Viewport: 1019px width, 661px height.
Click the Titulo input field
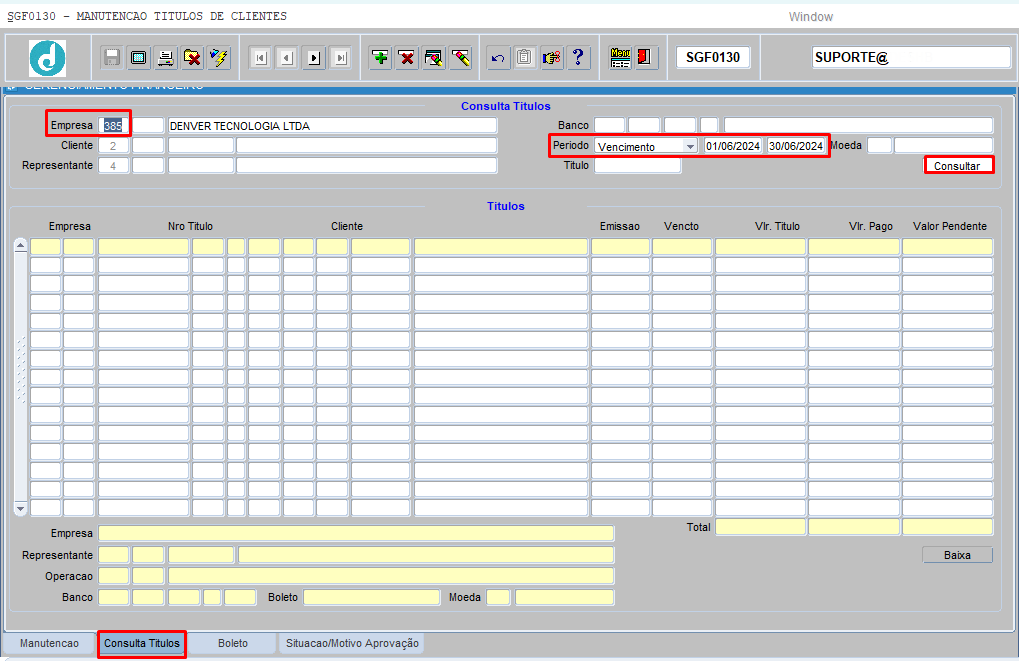(637, 166)
